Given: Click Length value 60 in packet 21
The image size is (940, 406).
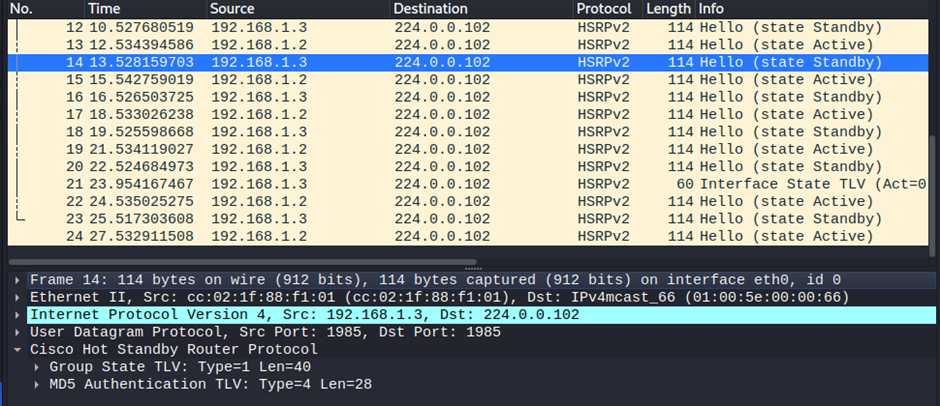Looking at the screenshot, I should 685,184.
